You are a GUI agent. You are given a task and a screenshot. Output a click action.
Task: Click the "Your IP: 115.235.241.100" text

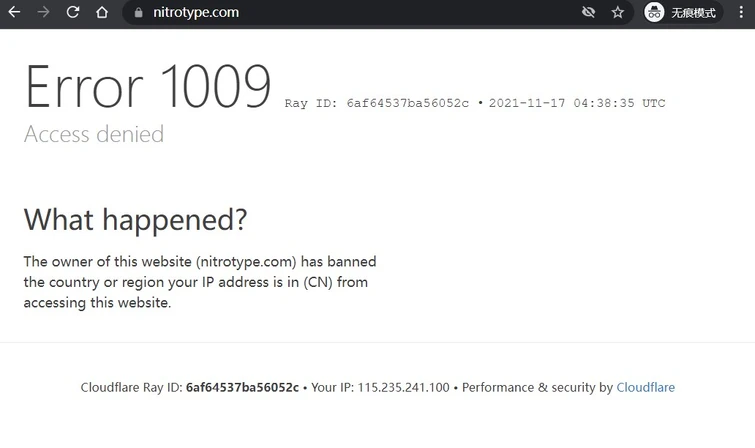click(380, 387)
